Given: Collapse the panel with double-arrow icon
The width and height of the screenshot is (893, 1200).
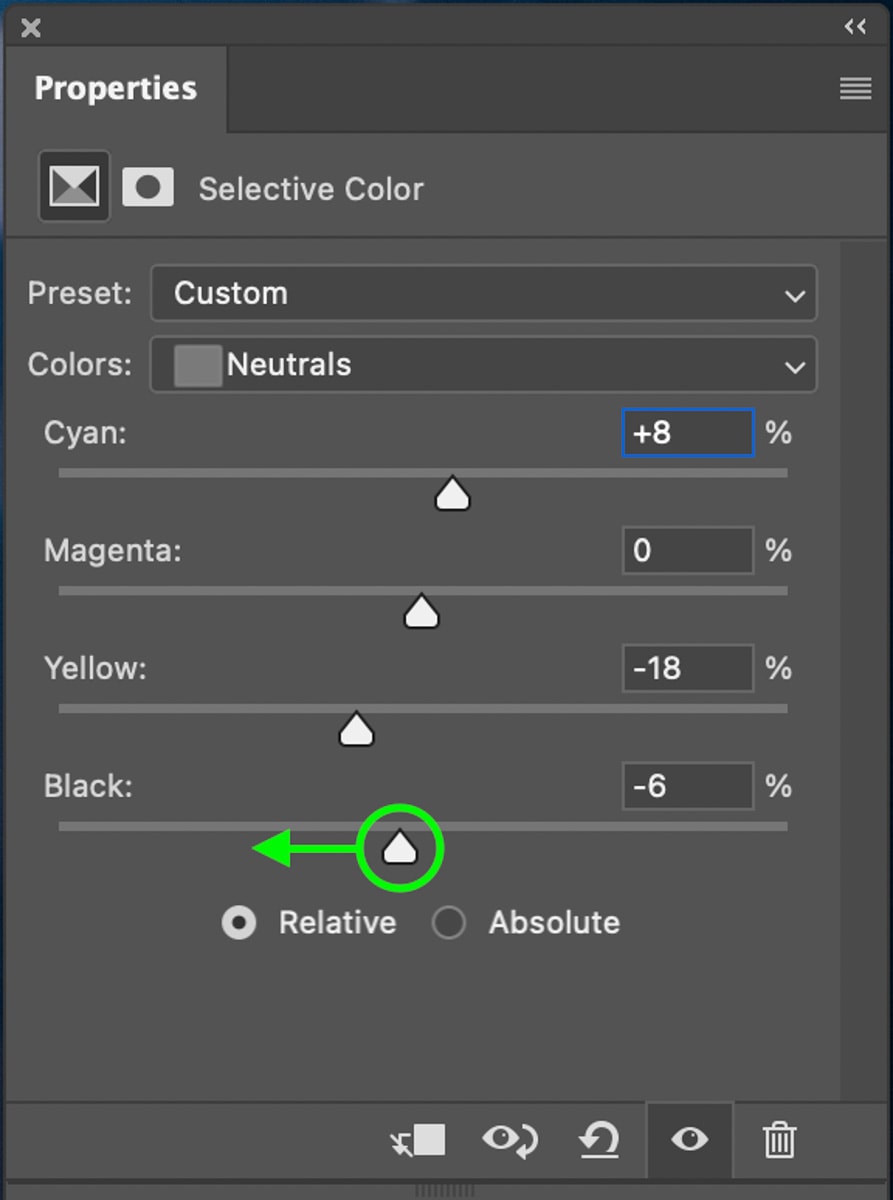Looking at the screenshot, I should 855,27.
